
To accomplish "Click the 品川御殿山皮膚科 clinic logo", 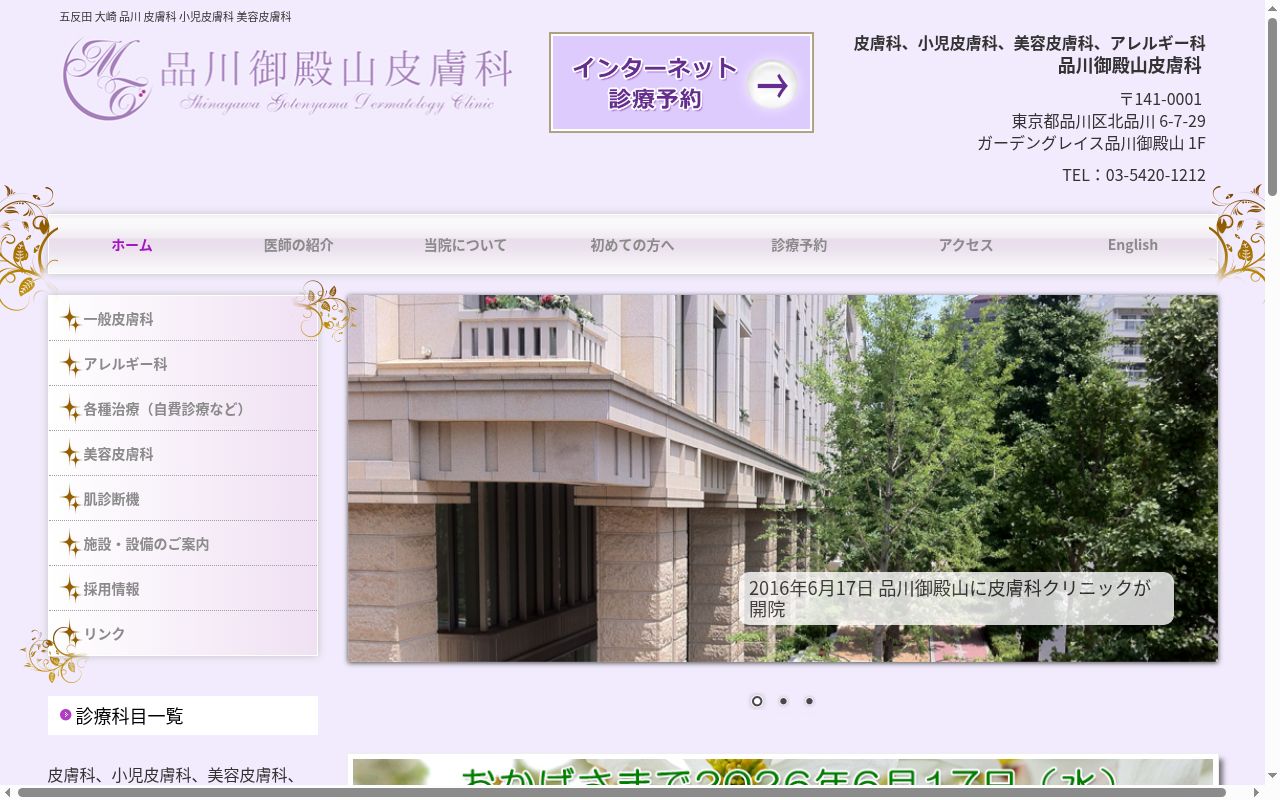I will (288, 80).
